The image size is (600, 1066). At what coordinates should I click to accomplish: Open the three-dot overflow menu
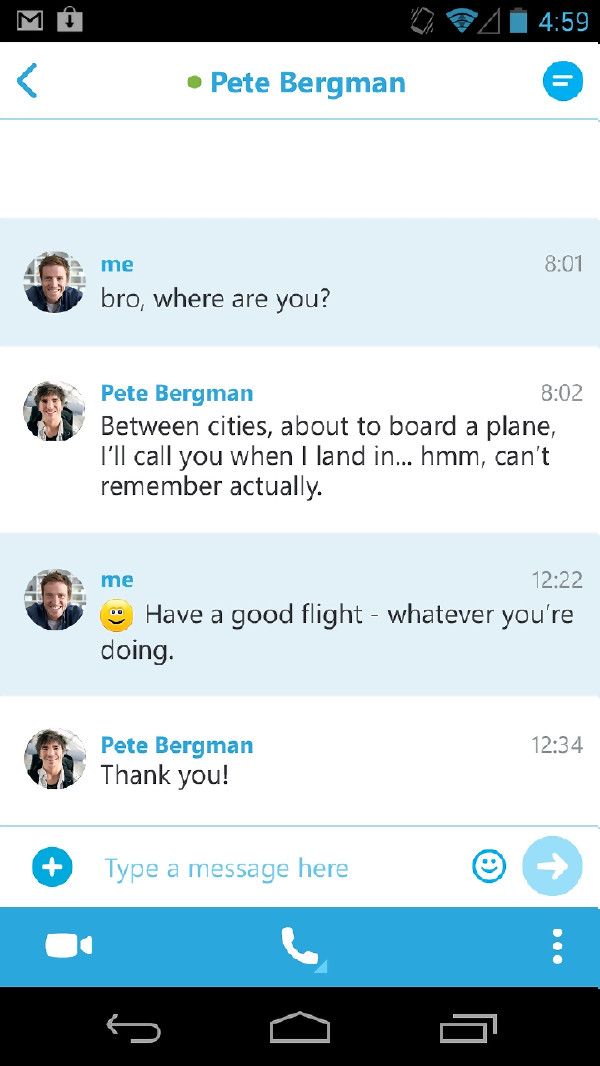(557, 946)
